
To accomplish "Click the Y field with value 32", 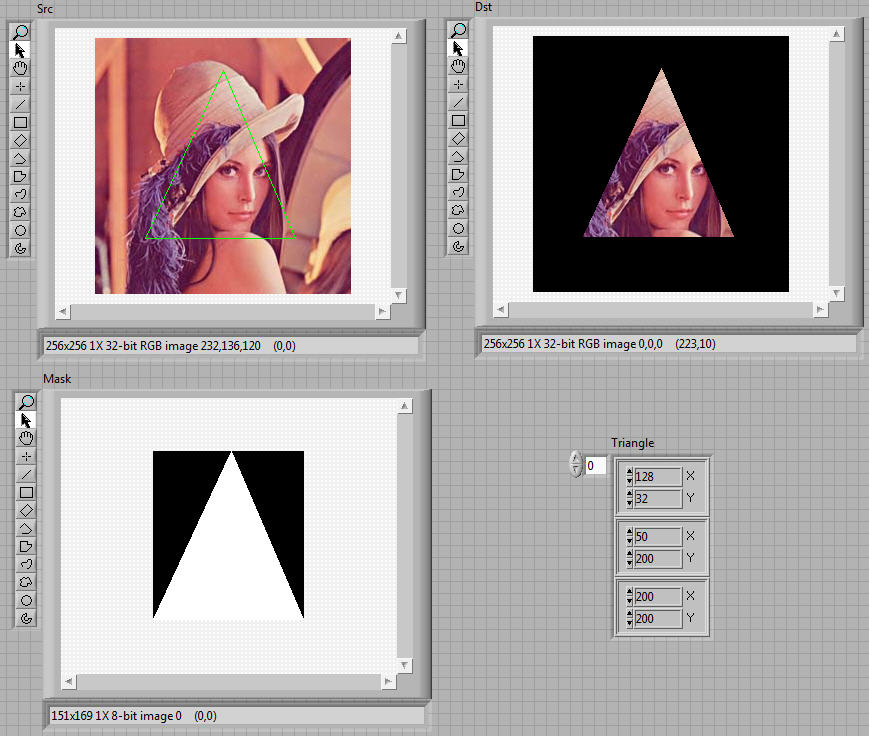I will [658, 498].
